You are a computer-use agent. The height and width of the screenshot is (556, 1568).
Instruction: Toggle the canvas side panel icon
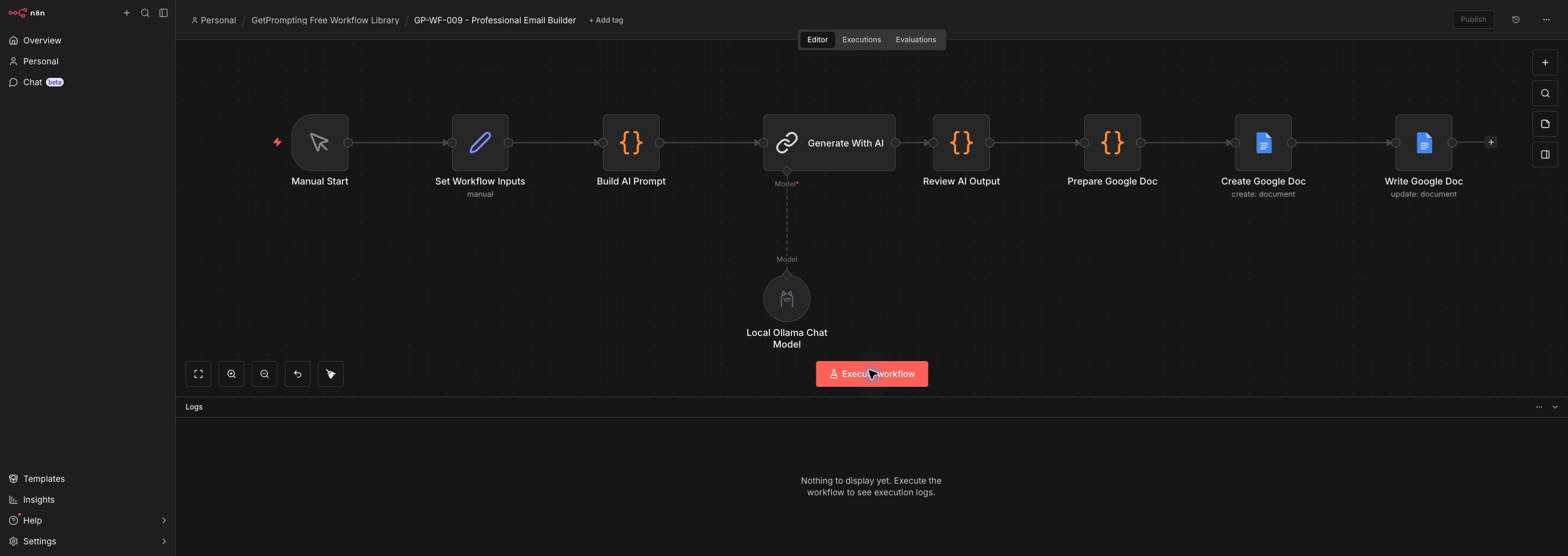(1545, 154)
